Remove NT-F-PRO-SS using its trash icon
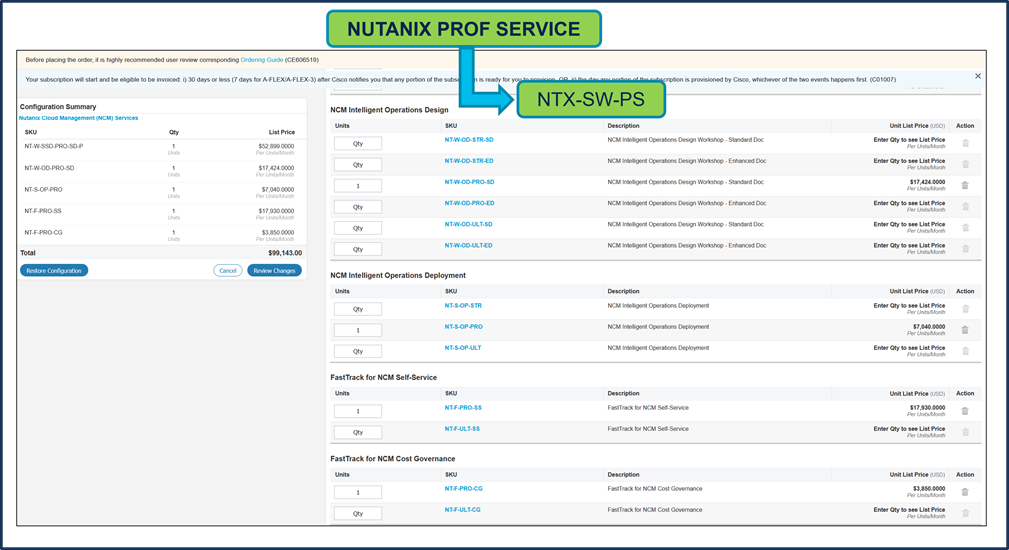1009x550 pixels. 965,411
